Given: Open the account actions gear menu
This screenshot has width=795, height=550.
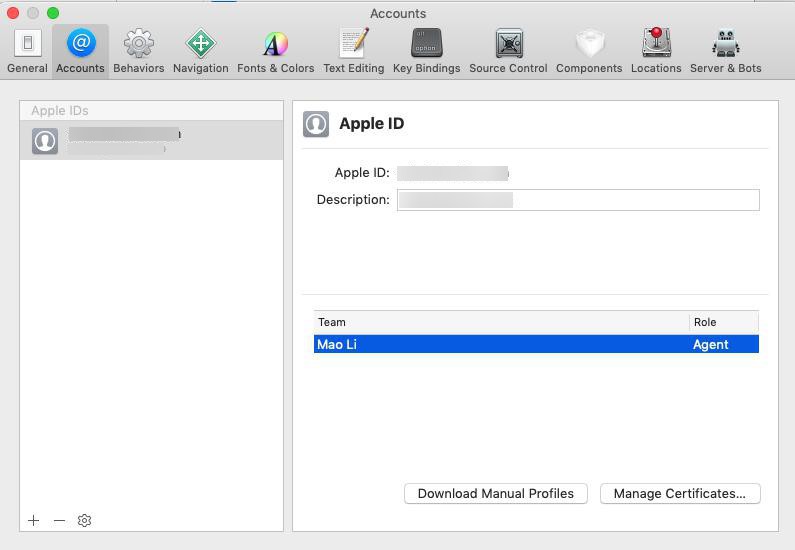Looking at the screenshot, I should [84, 521].
